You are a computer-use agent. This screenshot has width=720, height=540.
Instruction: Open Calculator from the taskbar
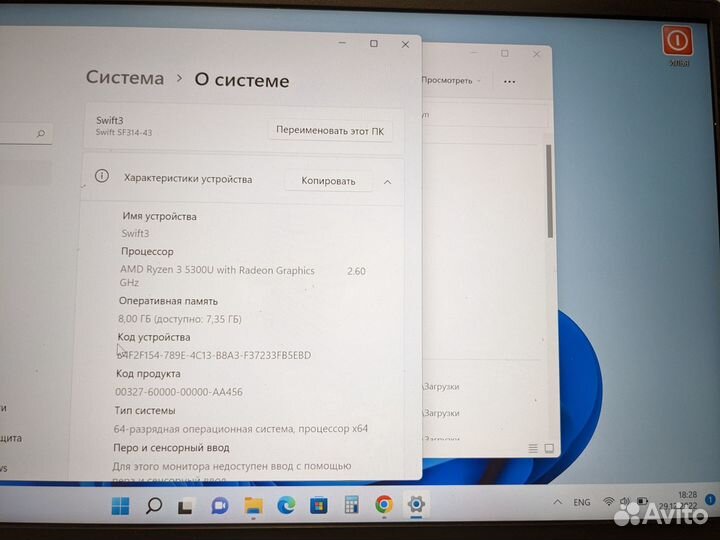coord(351,505)
